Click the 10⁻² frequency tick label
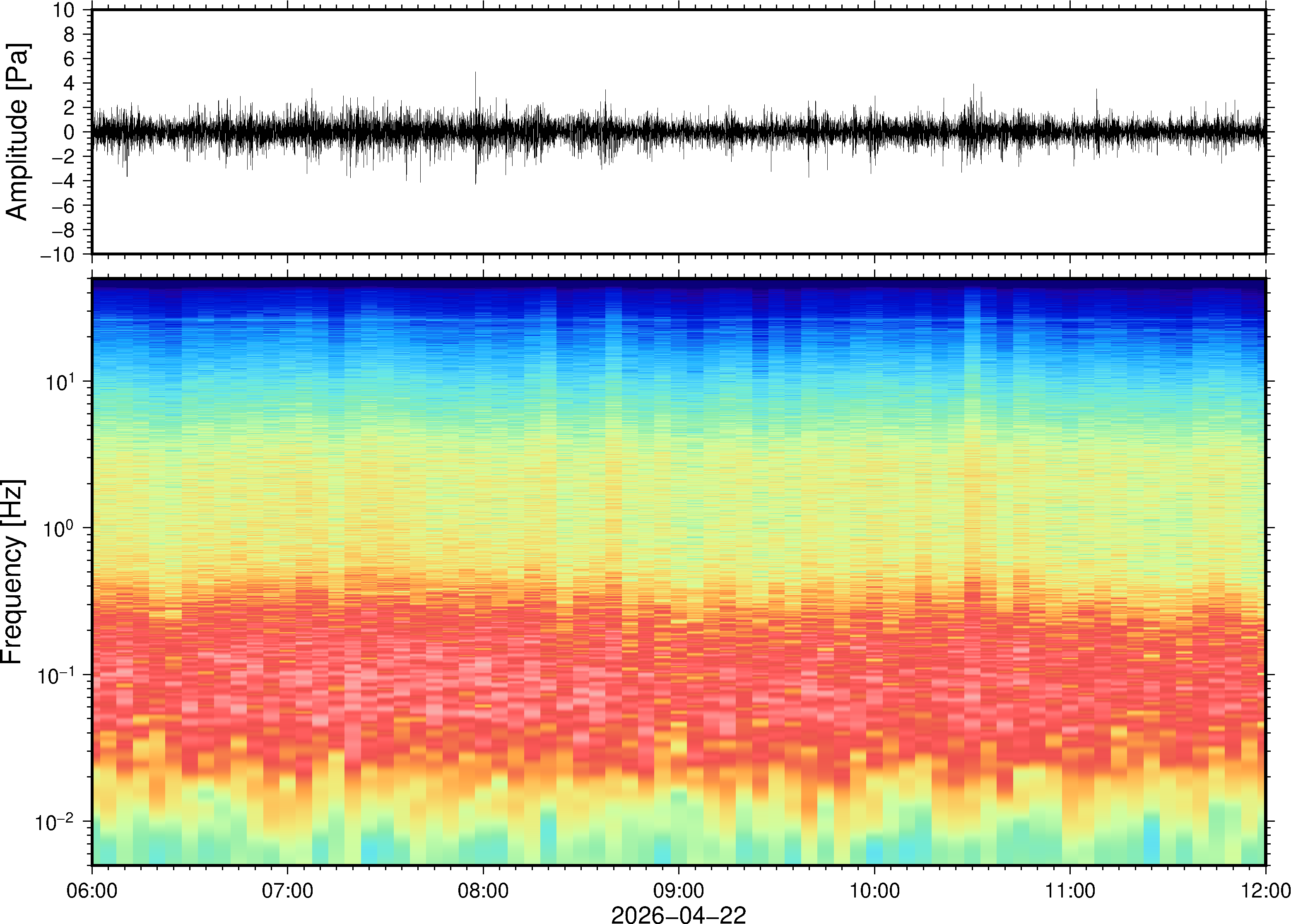Viewport: 1291px width, 924px height. [x=55, y=822]
